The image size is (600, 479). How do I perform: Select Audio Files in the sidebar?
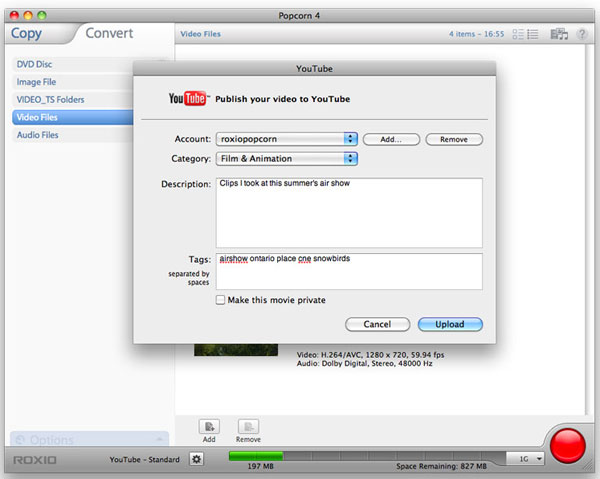point(73,135)
